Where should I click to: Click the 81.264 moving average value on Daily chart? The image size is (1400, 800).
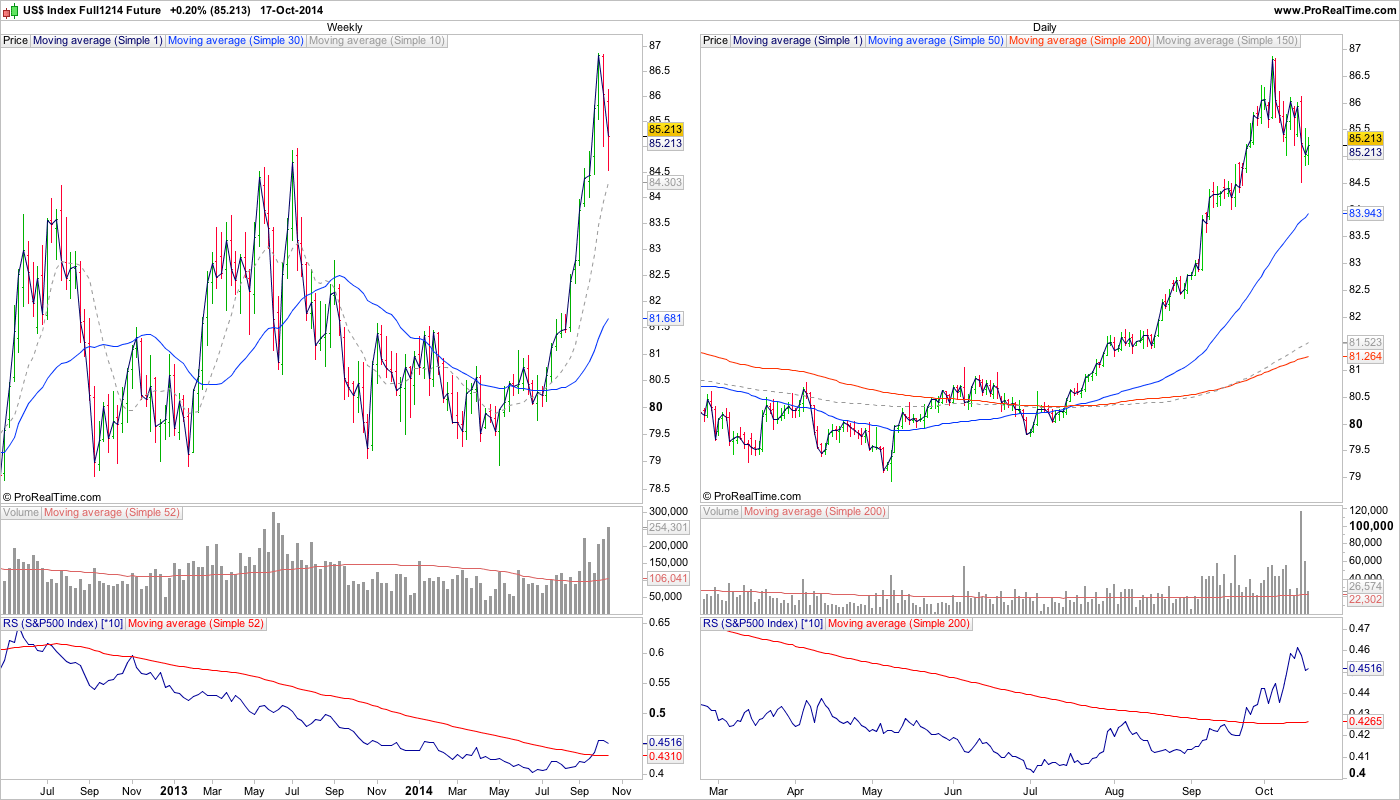tap(1365, 356)
